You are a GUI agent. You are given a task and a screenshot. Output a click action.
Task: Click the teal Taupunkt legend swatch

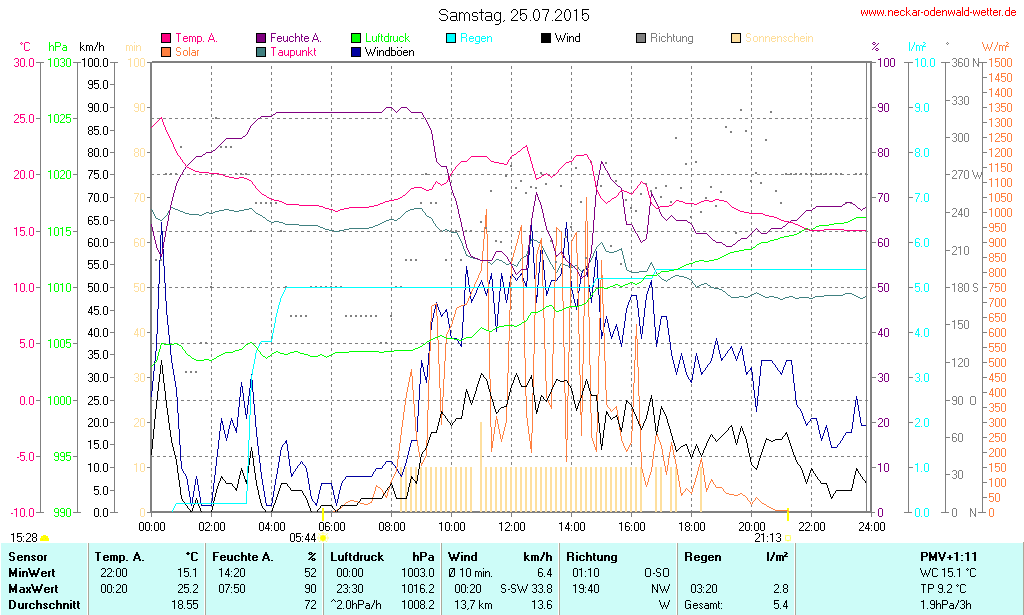point(262,51)
